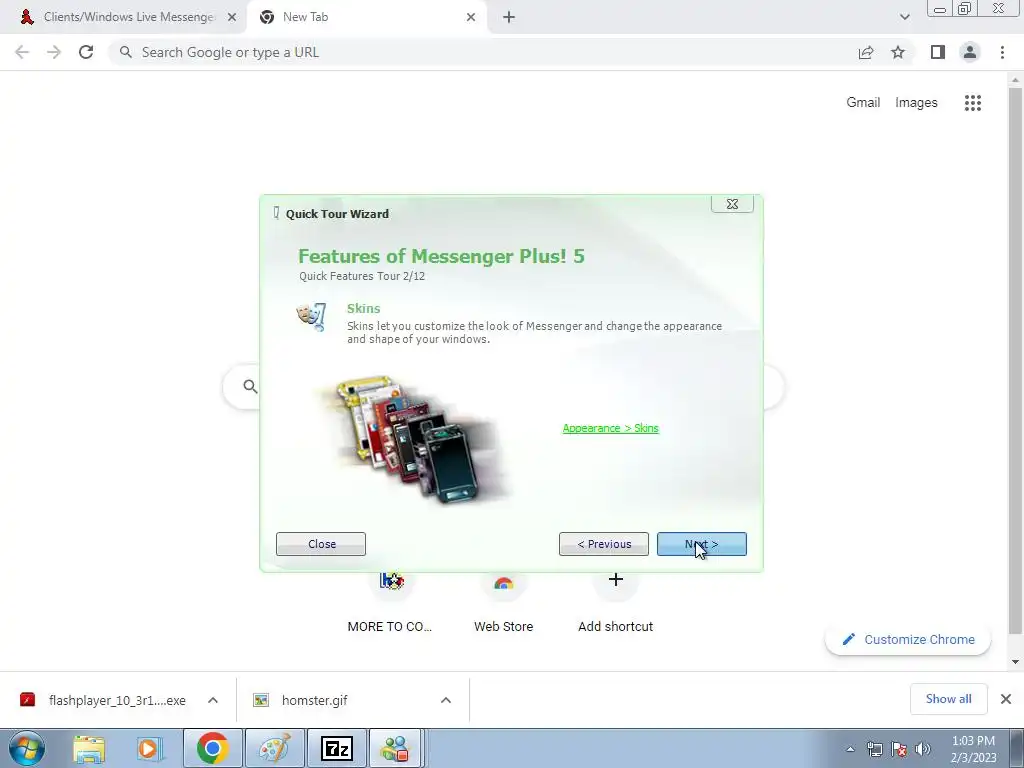Click the browser forward arrow
1024x768 pixels.
tap(54, 52)
